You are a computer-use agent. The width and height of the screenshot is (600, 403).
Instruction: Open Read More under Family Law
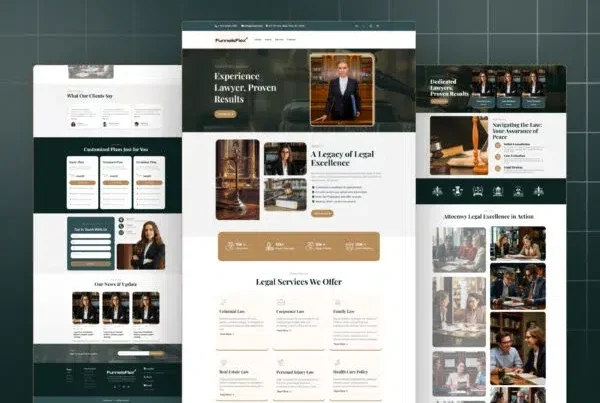[340, 344]
